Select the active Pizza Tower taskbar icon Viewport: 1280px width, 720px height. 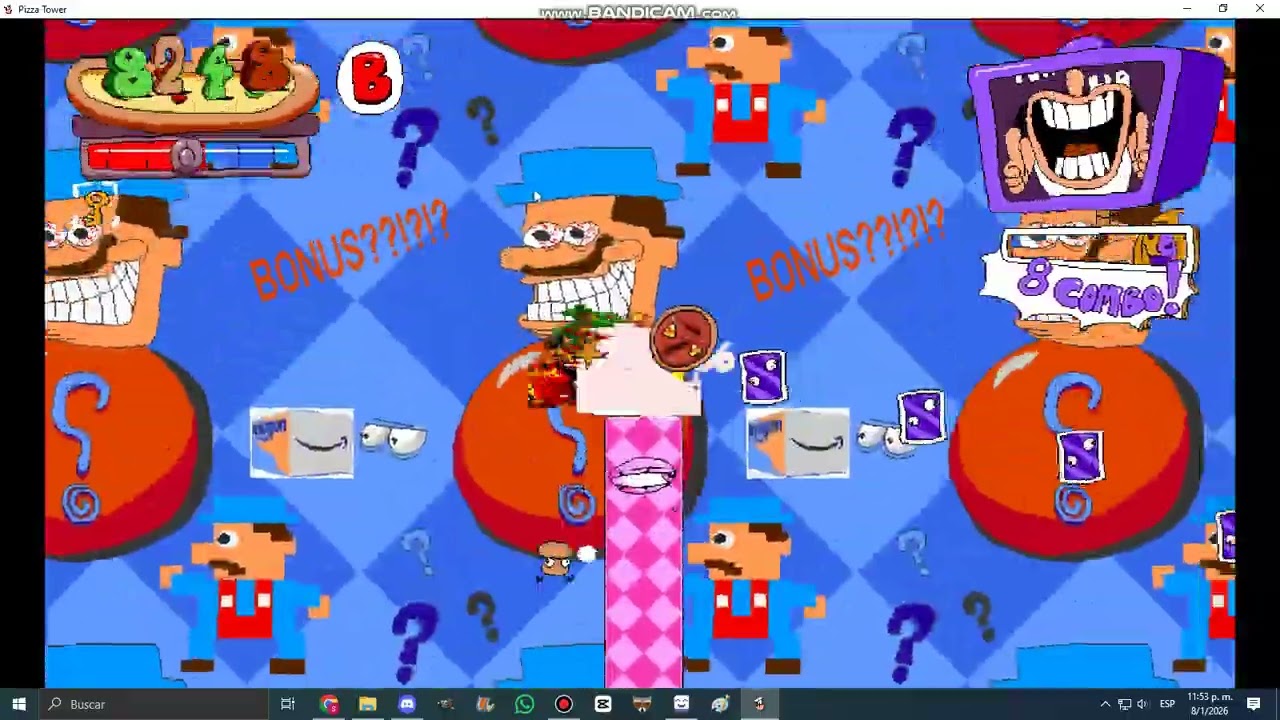click(x=759, y=704)
